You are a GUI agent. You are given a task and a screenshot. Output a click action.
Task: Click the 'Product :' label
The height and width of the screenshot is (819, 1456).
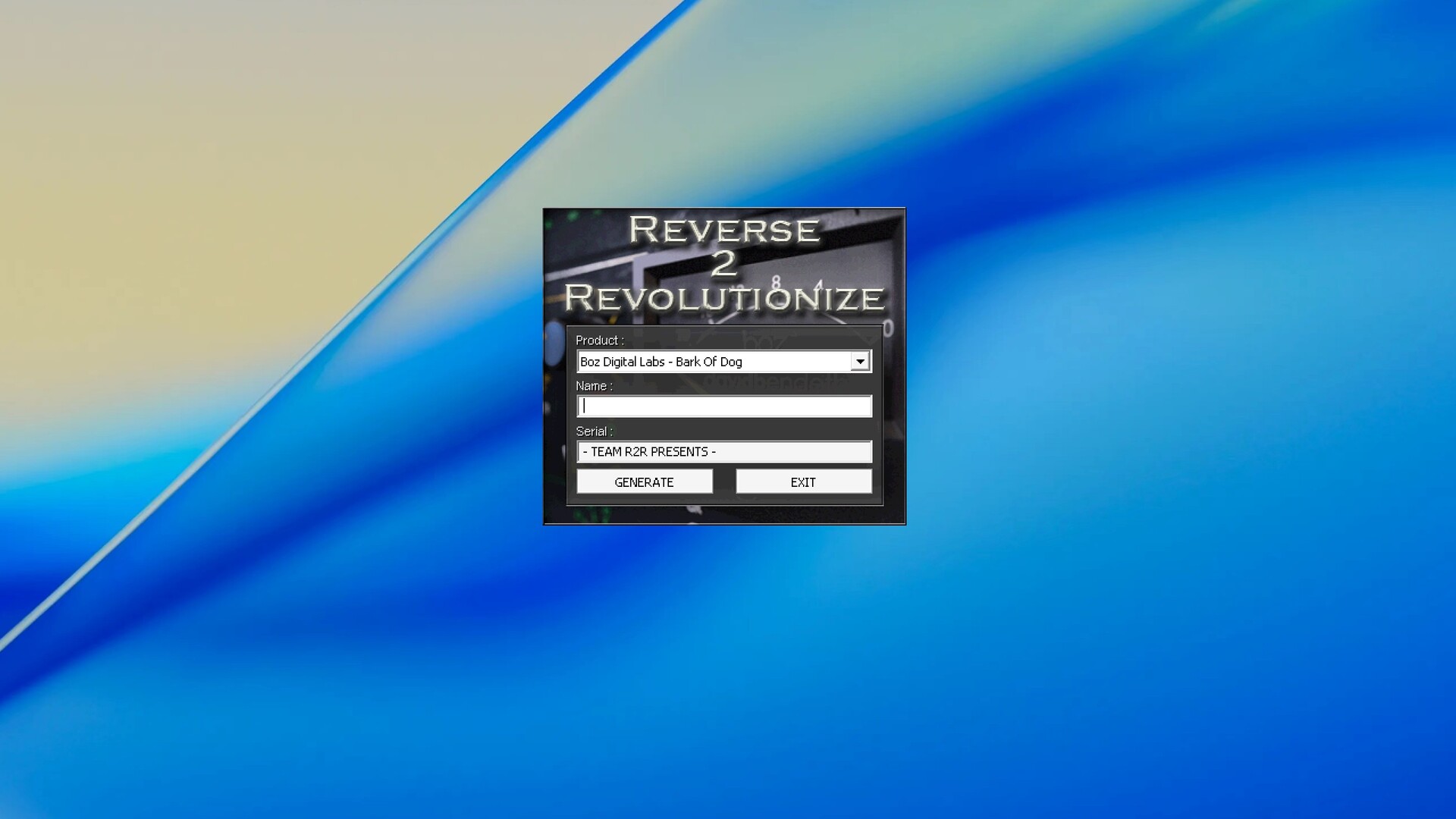point(600,340)
